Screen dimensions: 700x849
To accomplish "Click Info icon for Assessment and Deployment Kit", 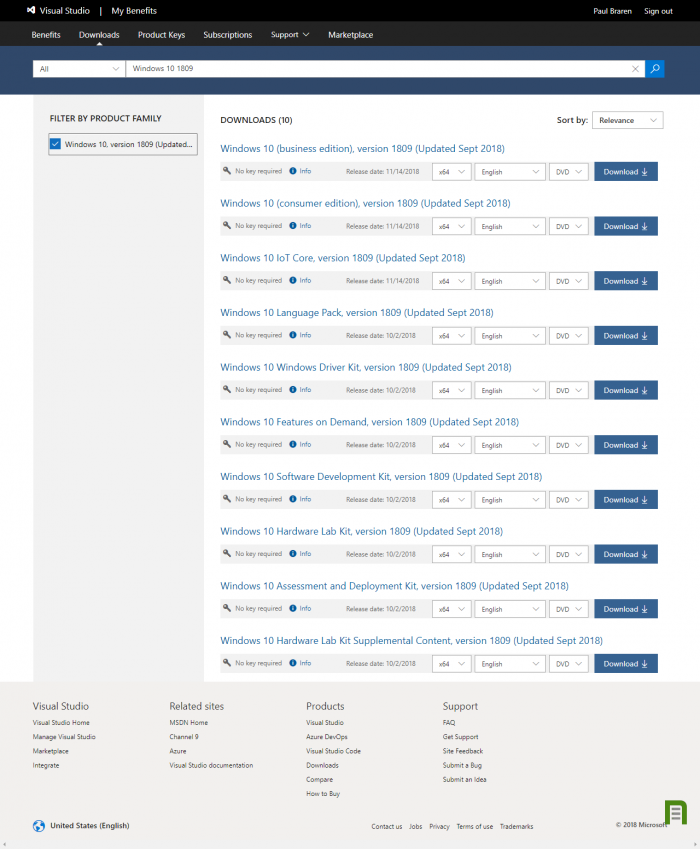I will click(293, 609).
